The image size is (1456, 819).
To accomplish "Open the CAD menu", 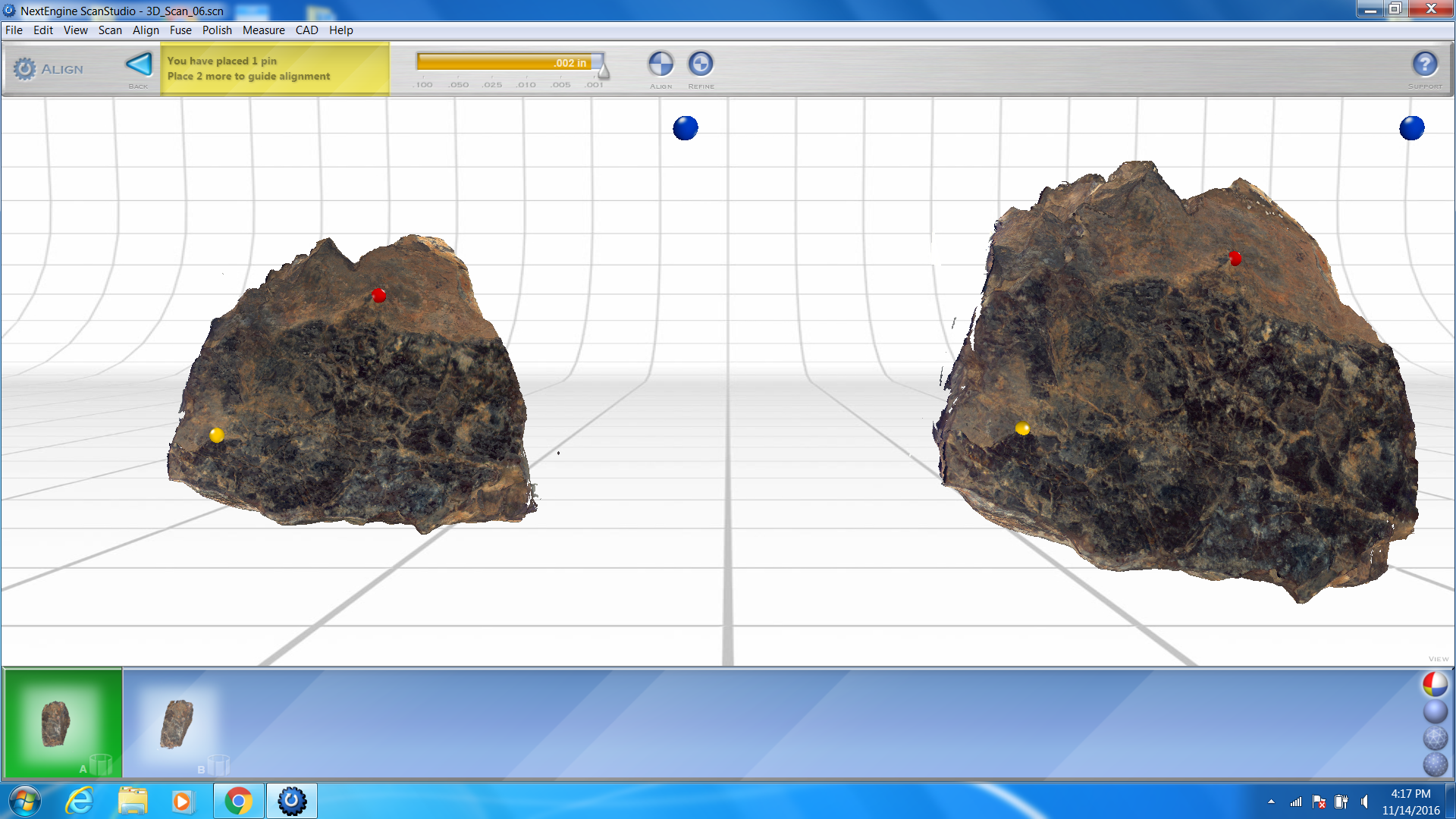I will tap(306, 30).
